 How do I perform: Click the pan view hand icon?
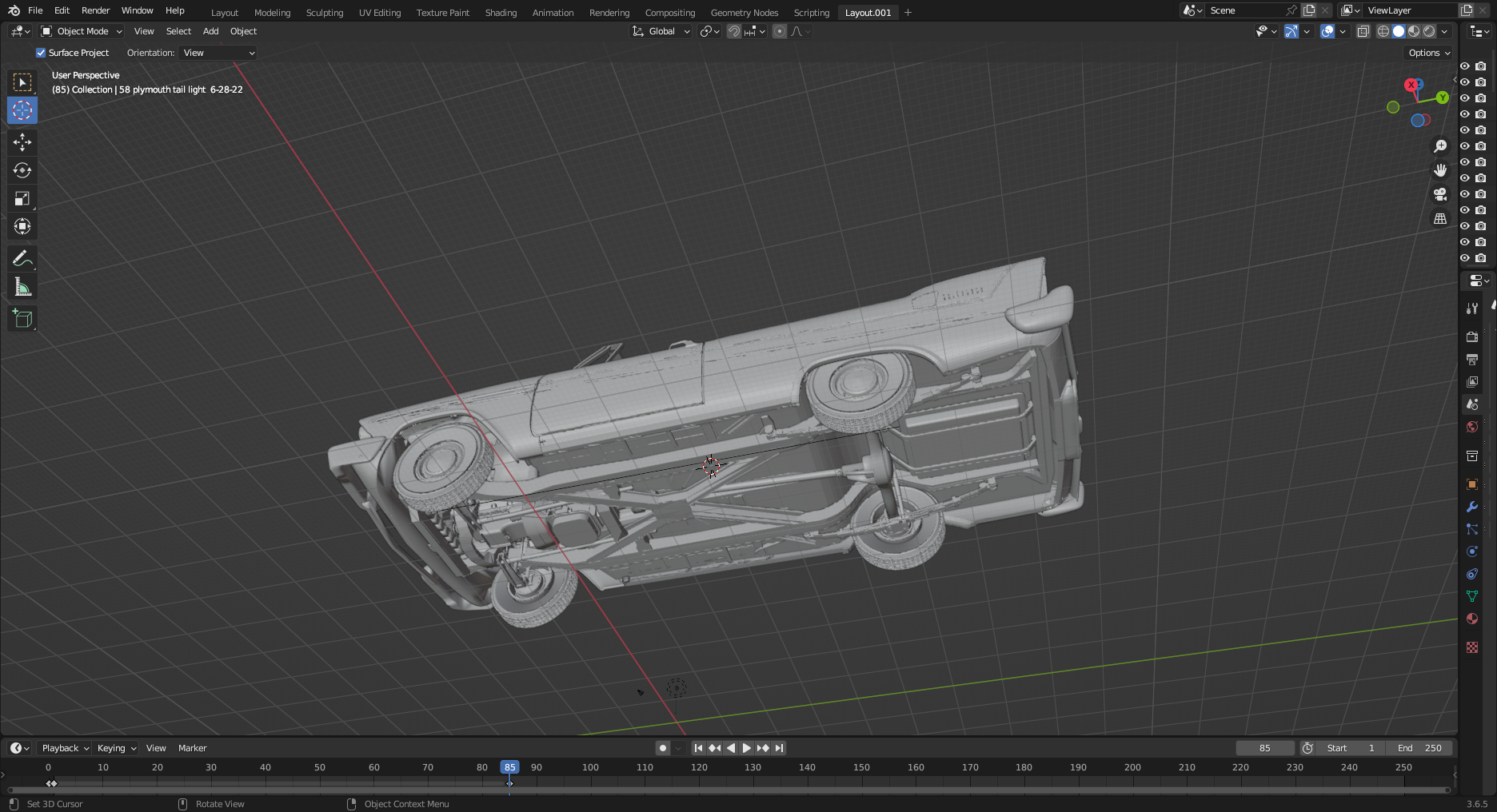point(1440,170)
